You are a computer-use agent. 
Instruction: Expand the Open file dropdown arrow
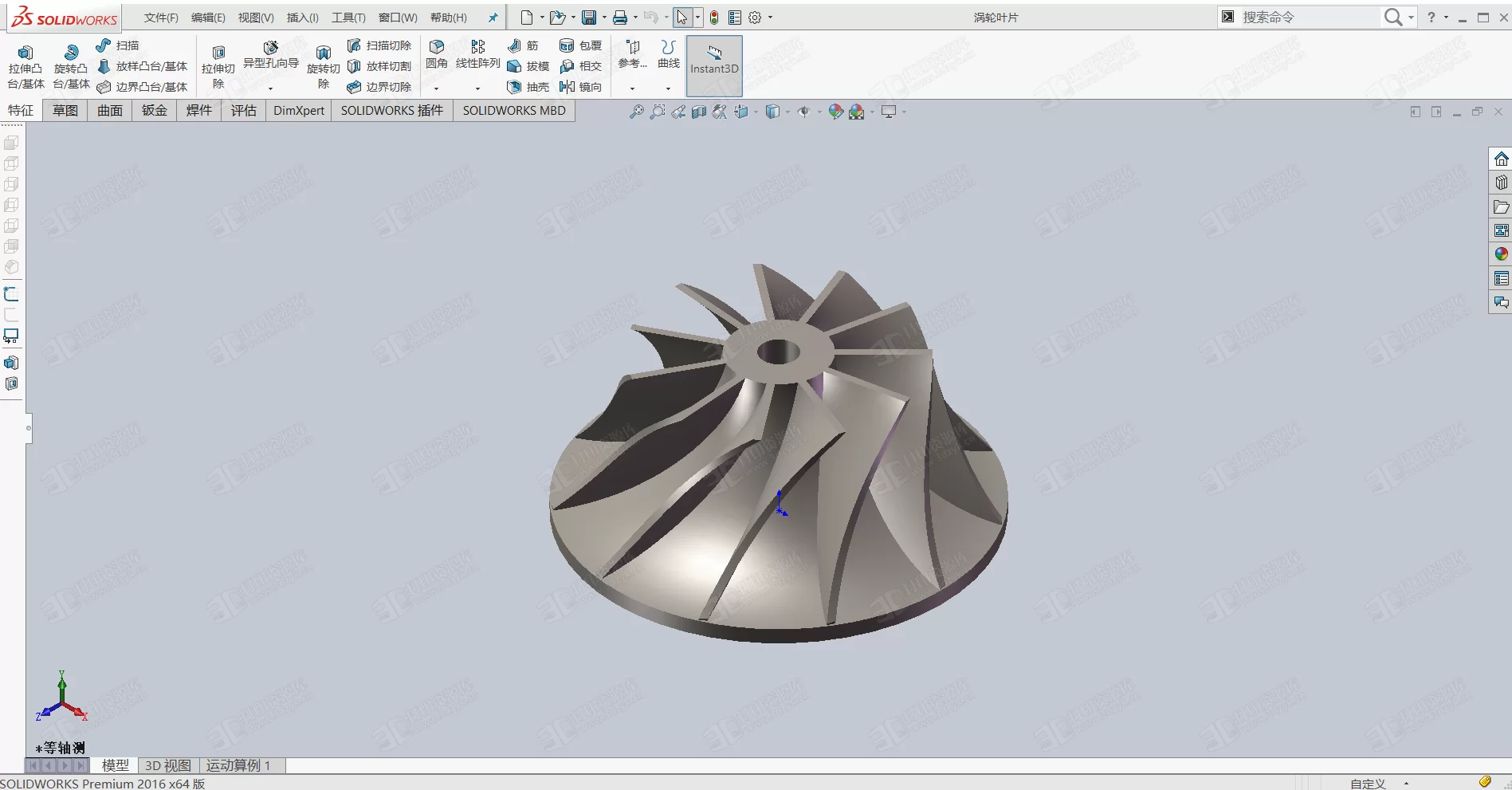pyautogui.click(x=573, y=18)
